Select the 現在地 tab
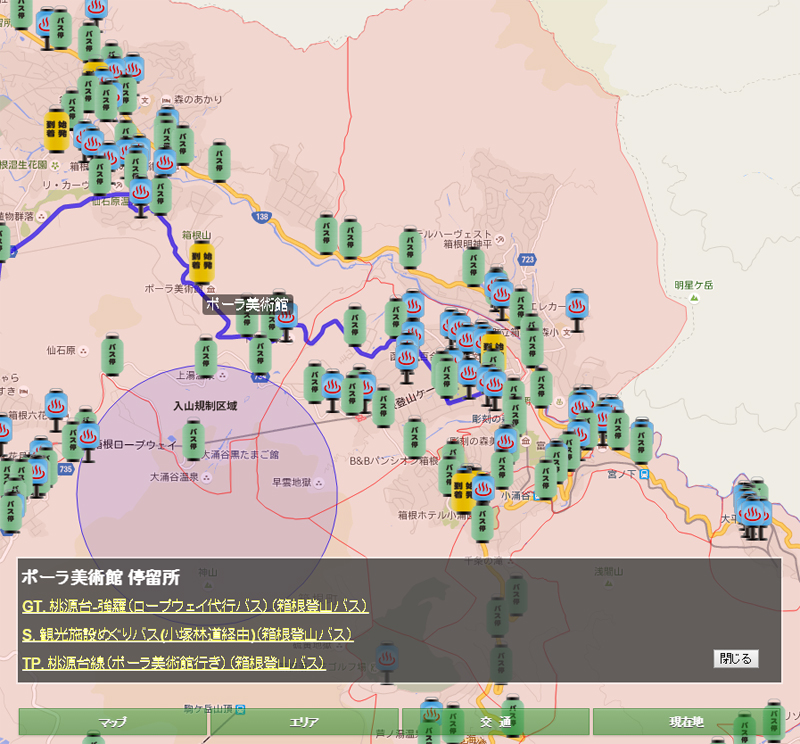The image size is (800, 744). [687, 722]
